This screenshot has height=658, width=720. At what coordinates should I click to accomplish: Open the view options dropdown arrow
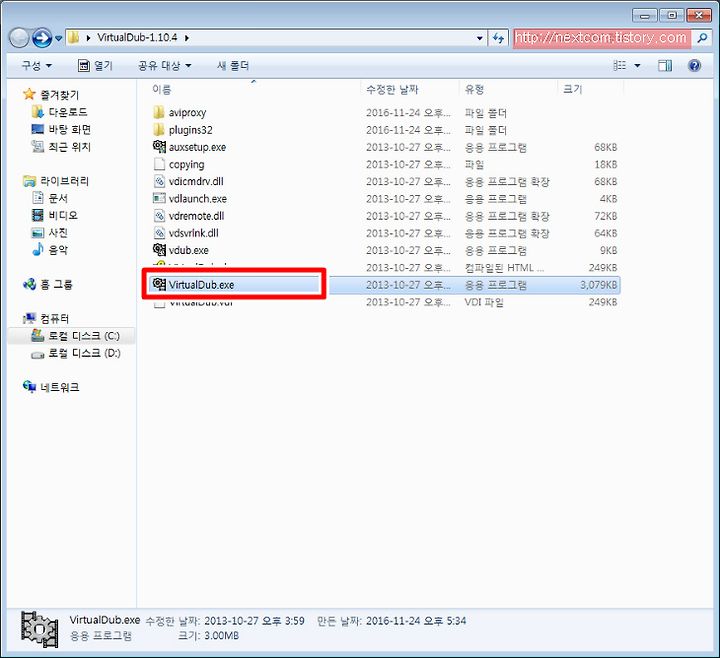pyautogui.click(x=637, y=66)
